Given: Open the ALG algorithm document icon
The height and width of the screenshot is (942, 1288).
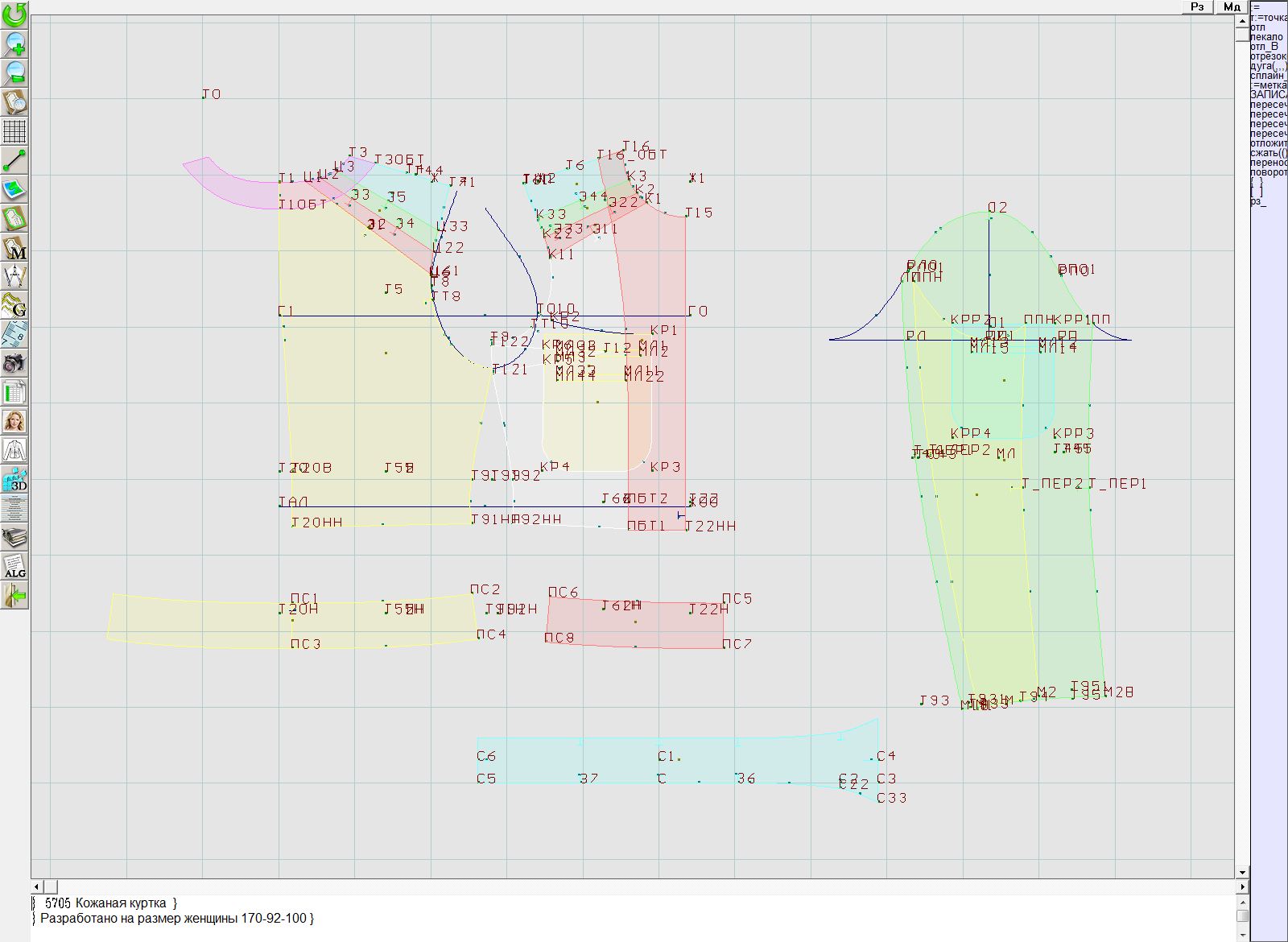Looking at the screenshot, I should click(x=14, y=566).
